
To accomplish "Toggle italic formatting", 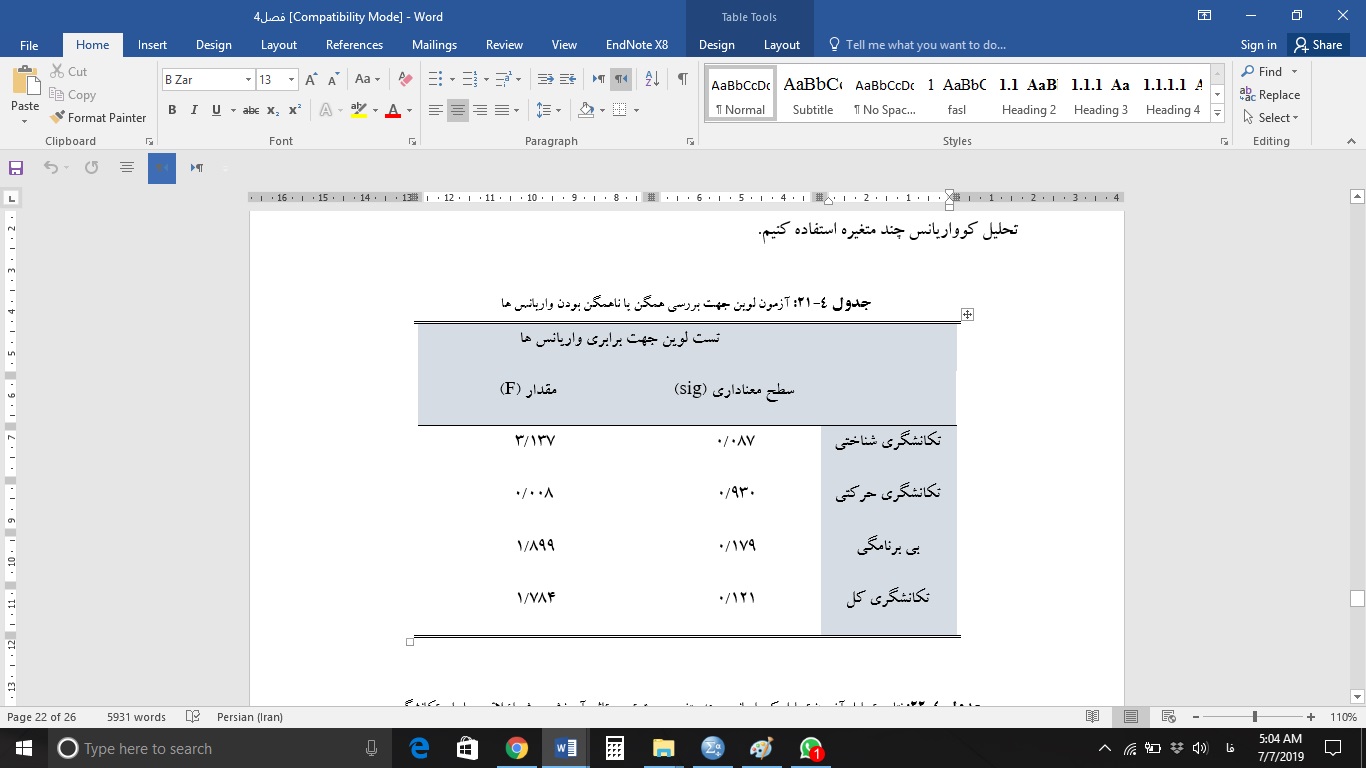I will tap(194, 110).
